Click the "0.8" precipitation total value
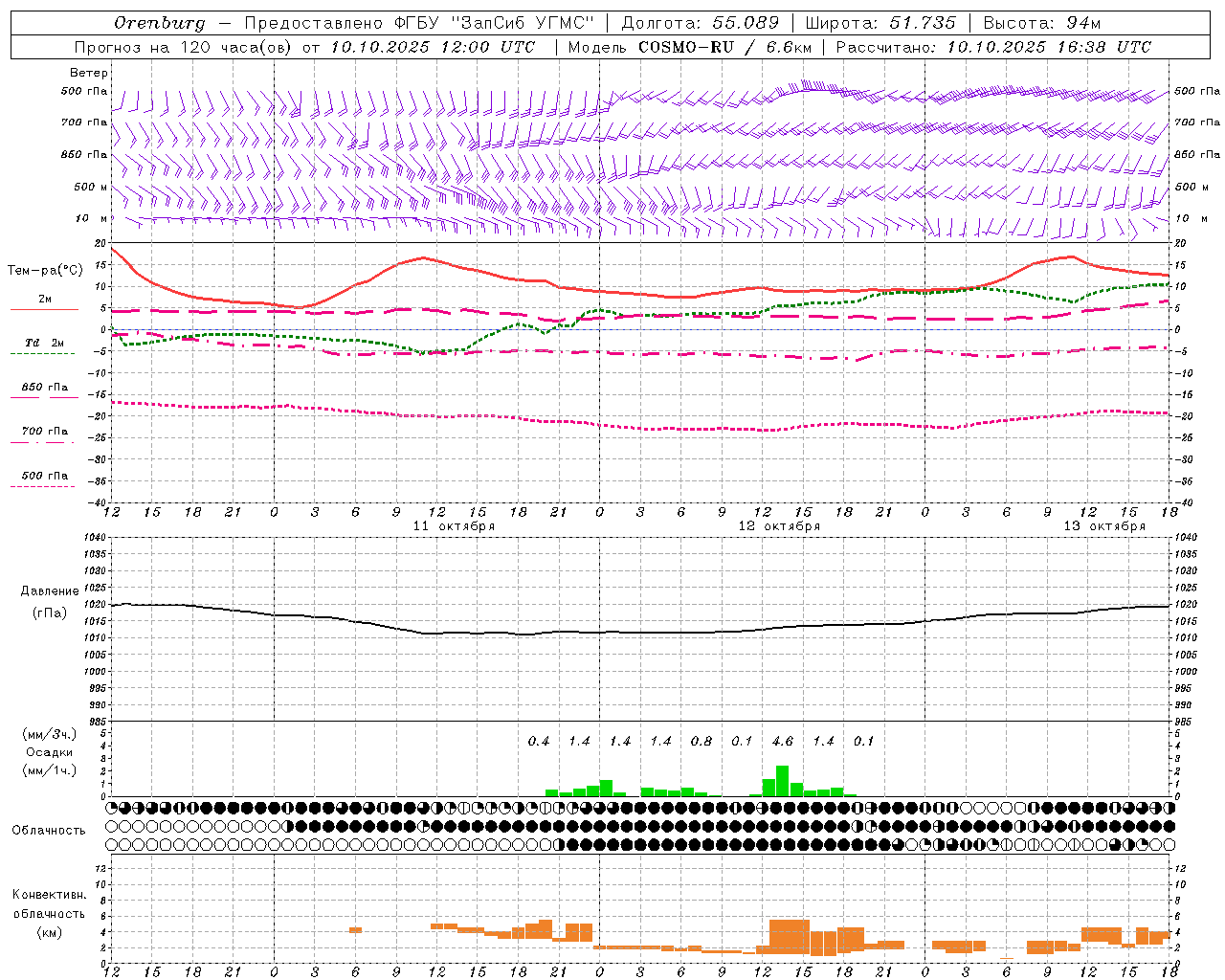 tap(702, 741)
